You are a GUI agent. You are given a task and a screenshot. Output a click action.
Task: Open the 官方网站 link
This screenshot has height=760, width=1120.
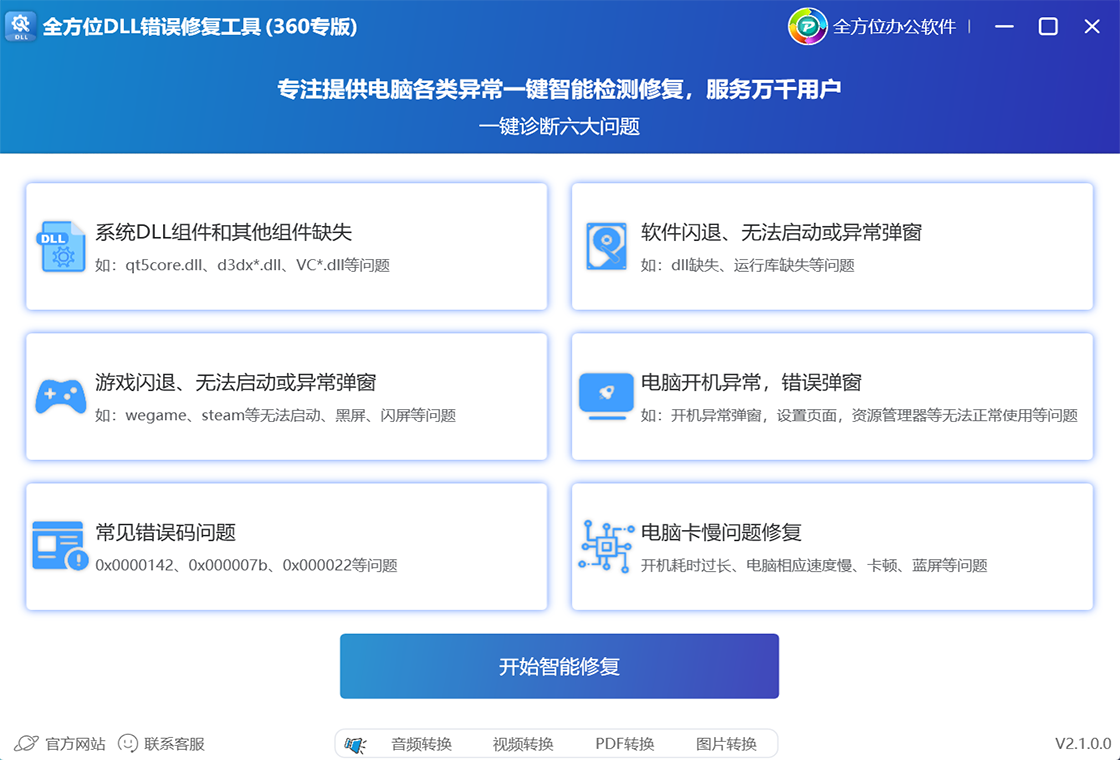coord(75,744)
